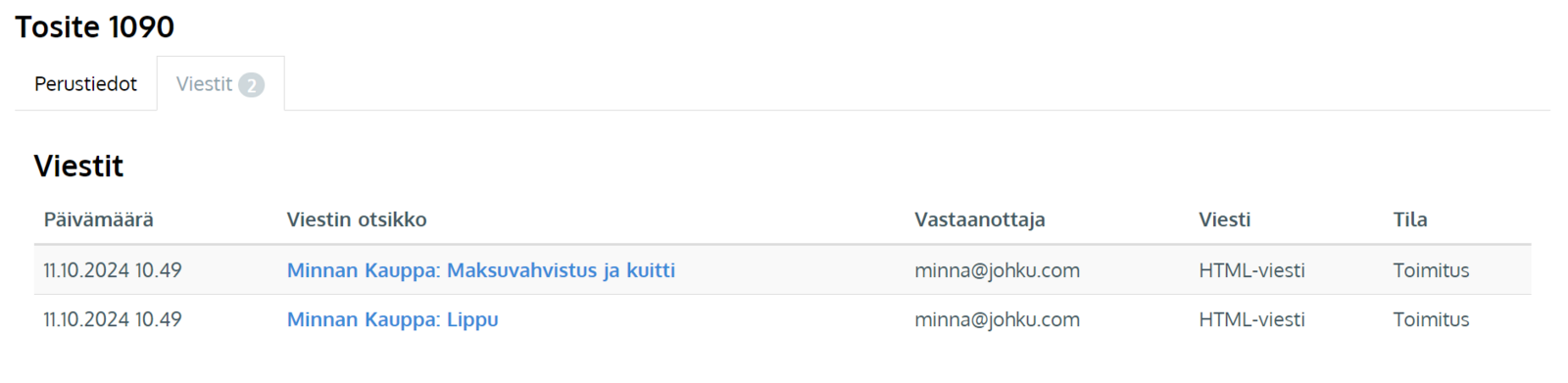Viewport: 1568px width, 383px height.
Task: Switch to the Viestit tab
Action: point(220,84)
